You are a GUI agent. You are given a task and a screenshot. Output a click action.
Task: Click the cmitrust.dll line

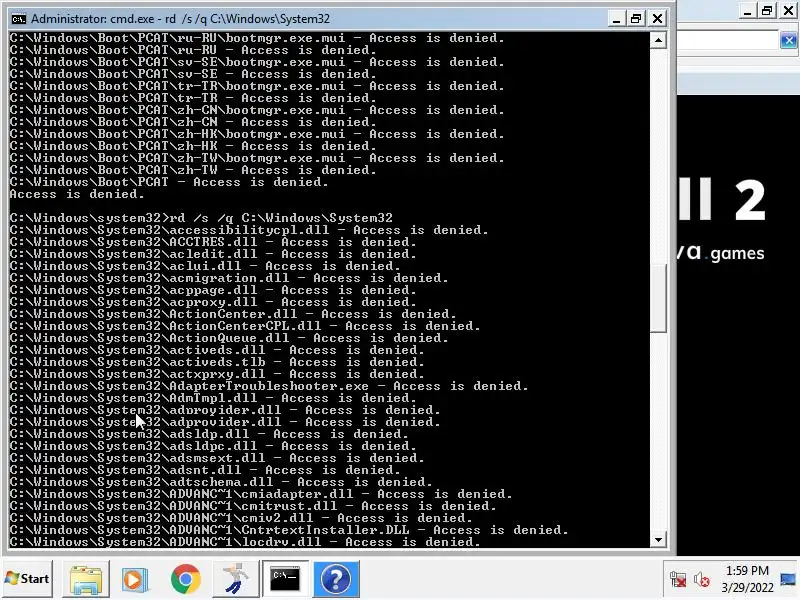253,506
